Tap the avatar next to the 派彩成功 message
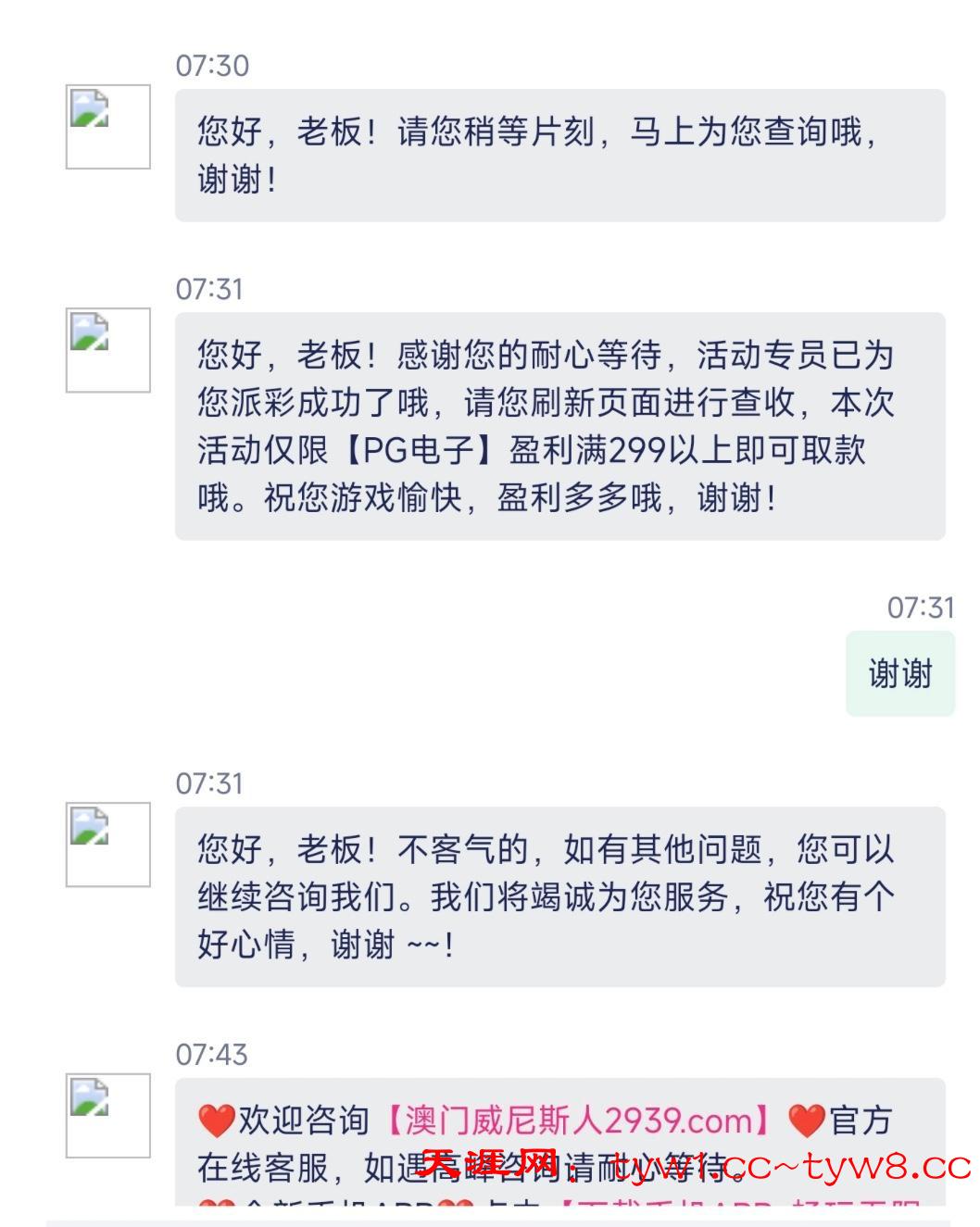Screen dimensions: 980x1227 point(107,350)
